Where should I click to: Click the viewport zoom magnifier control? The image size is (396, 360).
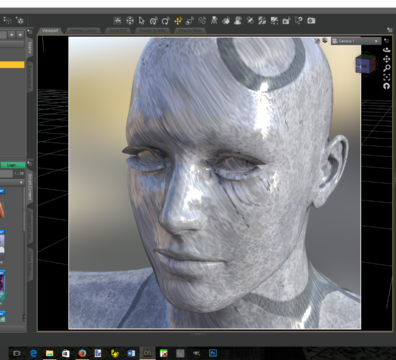tap(386, 68)
